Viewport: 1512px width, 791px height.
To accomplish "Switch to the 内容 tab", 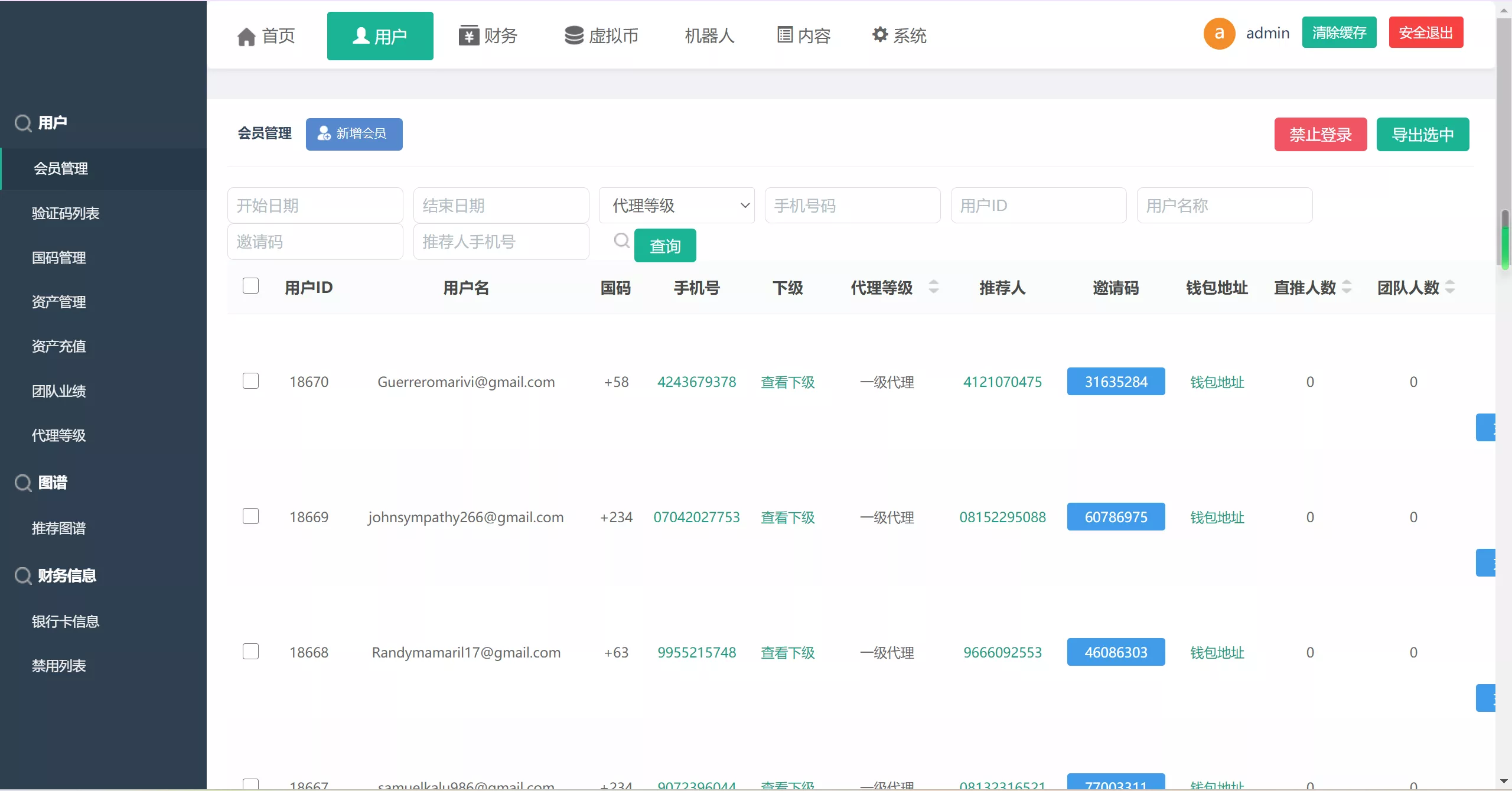I will (803, 35).
